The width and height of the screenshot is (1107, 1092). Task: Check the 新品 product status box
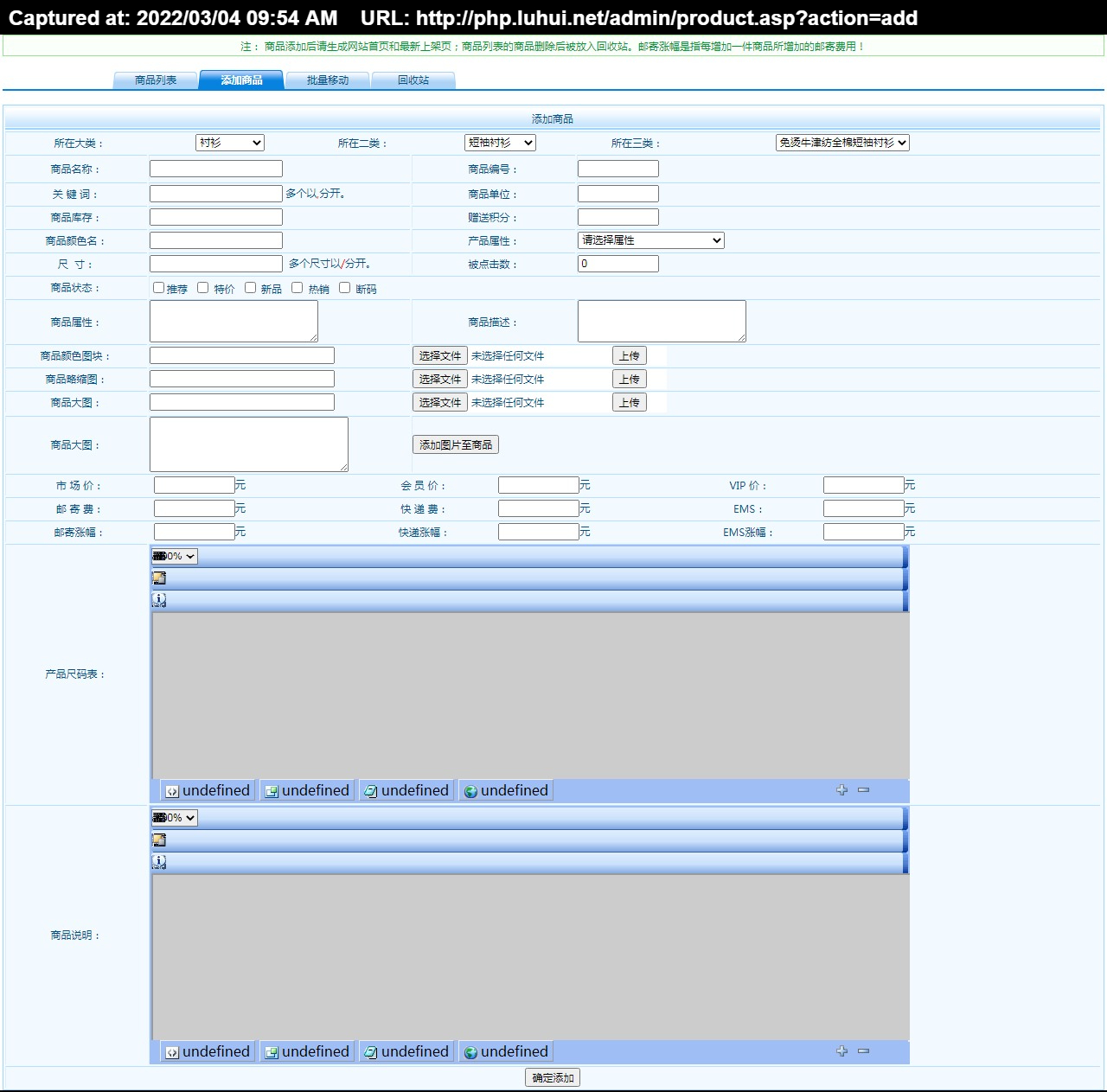(x=250, y=288)
